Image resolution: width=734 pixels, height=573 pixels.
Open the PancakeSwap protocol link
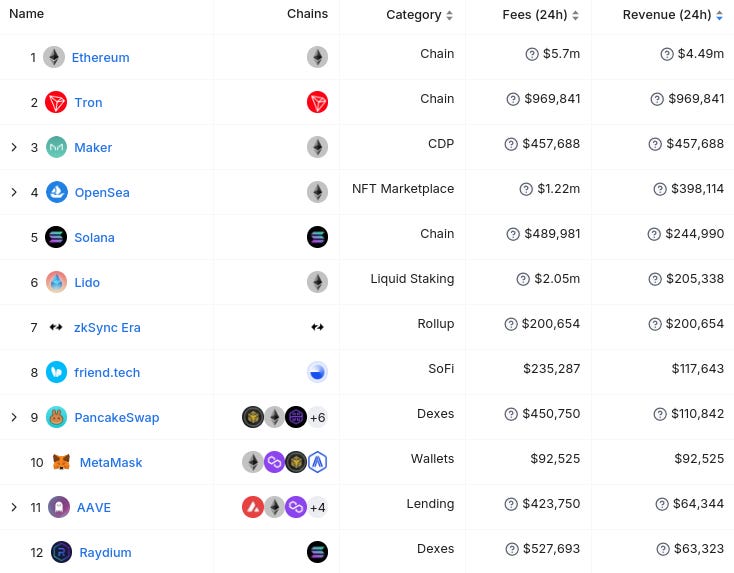click(117, 417)
